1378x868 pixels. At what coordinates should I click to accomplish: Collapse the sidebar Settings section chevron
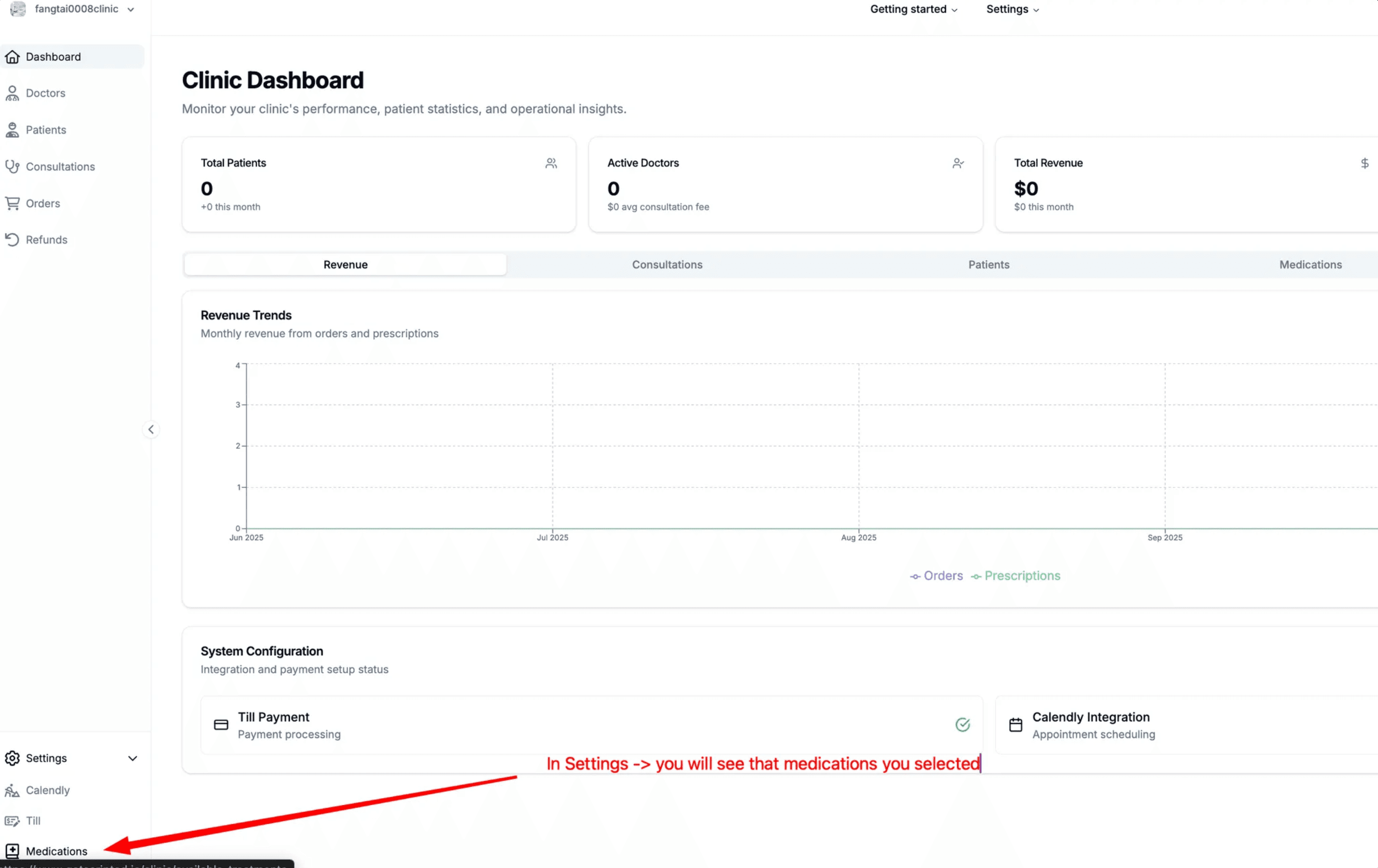(132, 758)
